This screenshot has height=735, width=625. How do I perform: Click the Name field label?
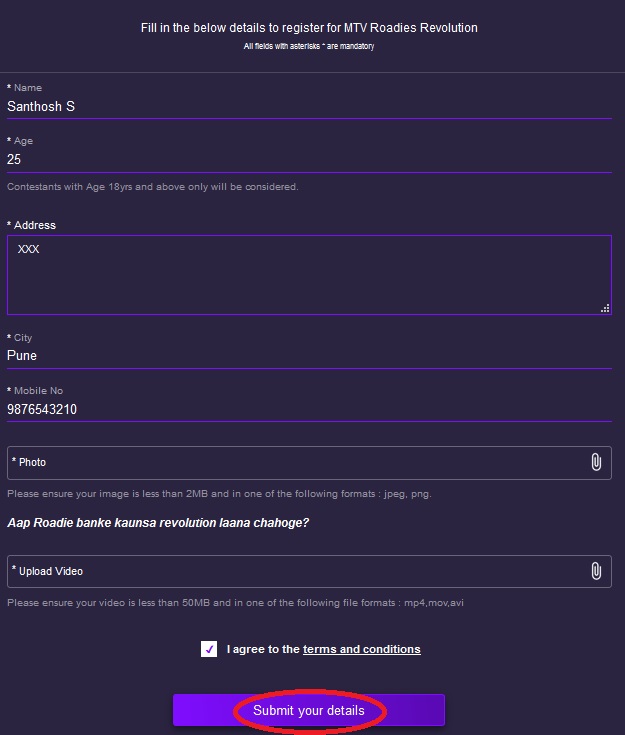[27, 88]
